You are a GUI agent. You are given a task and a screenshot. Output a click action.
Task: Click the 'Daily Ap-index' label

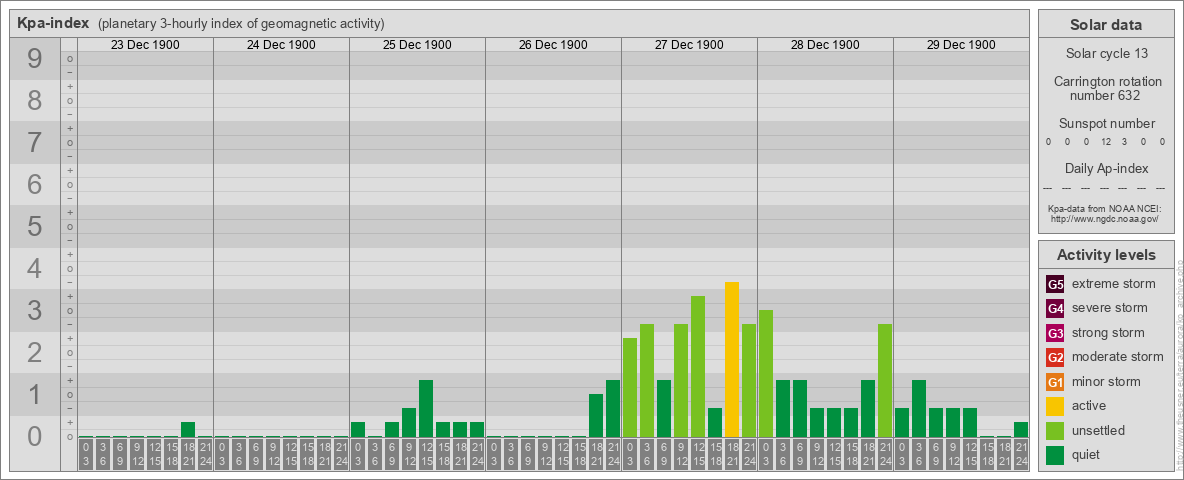tap(1106, 168)
